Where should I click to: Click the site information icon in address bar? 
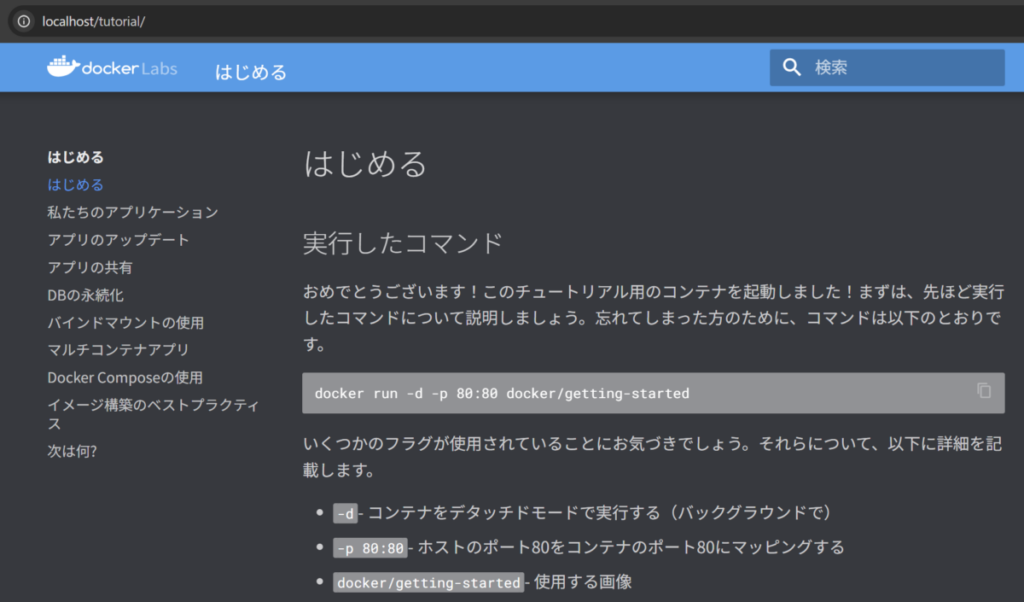(x=23, y=21)
